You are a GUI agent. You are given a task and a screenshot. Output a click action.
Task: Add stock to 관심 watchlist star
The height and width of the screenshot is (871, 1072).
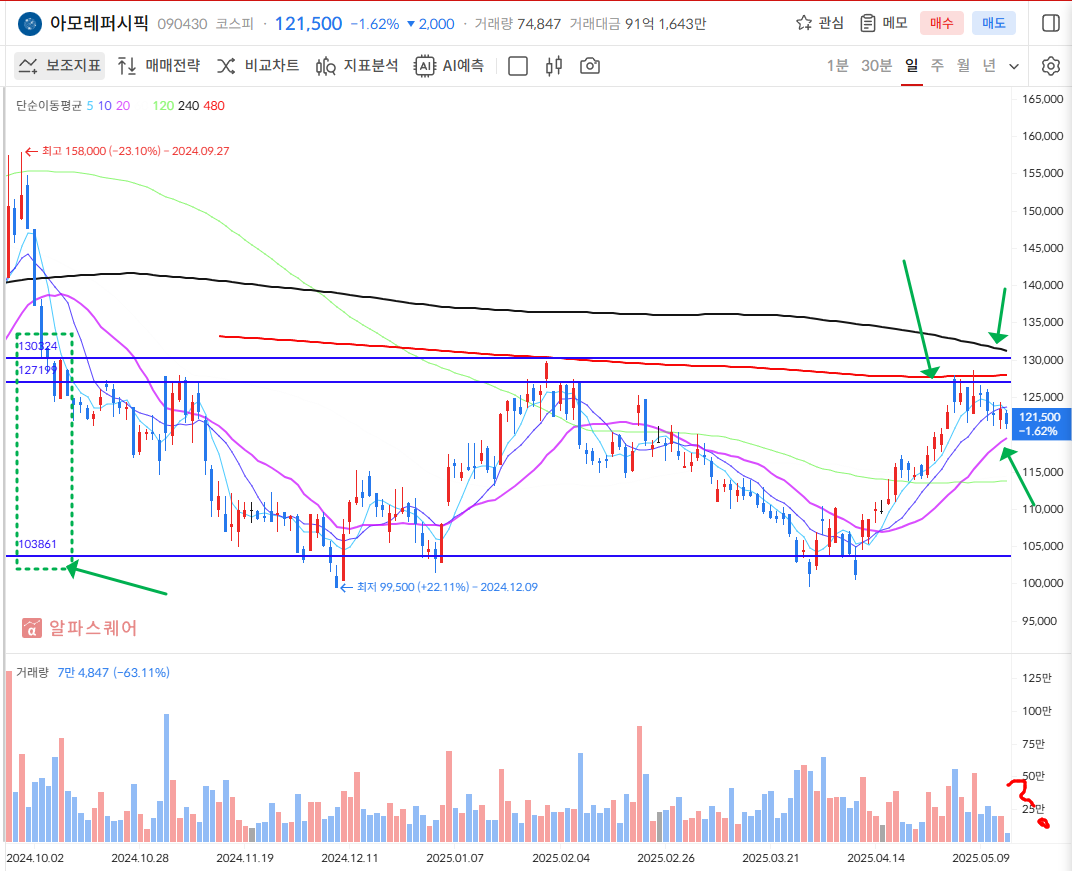(x=820, y=23)
